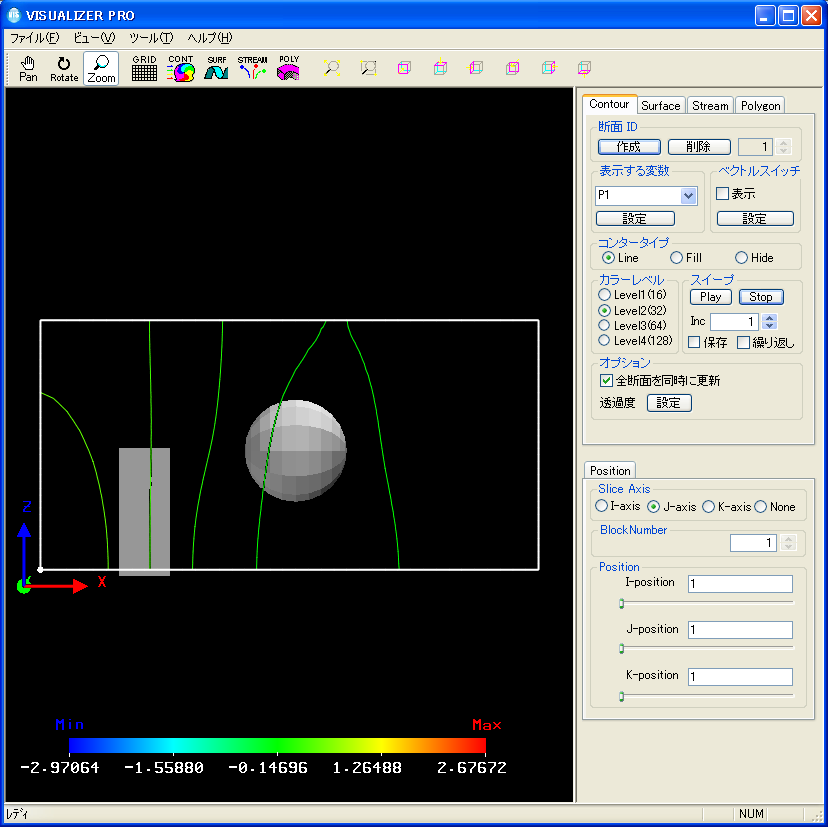Click the STREAM streamline toolbar icon
This screenshot has height=827, width=828.
click(x=252, y=68)
